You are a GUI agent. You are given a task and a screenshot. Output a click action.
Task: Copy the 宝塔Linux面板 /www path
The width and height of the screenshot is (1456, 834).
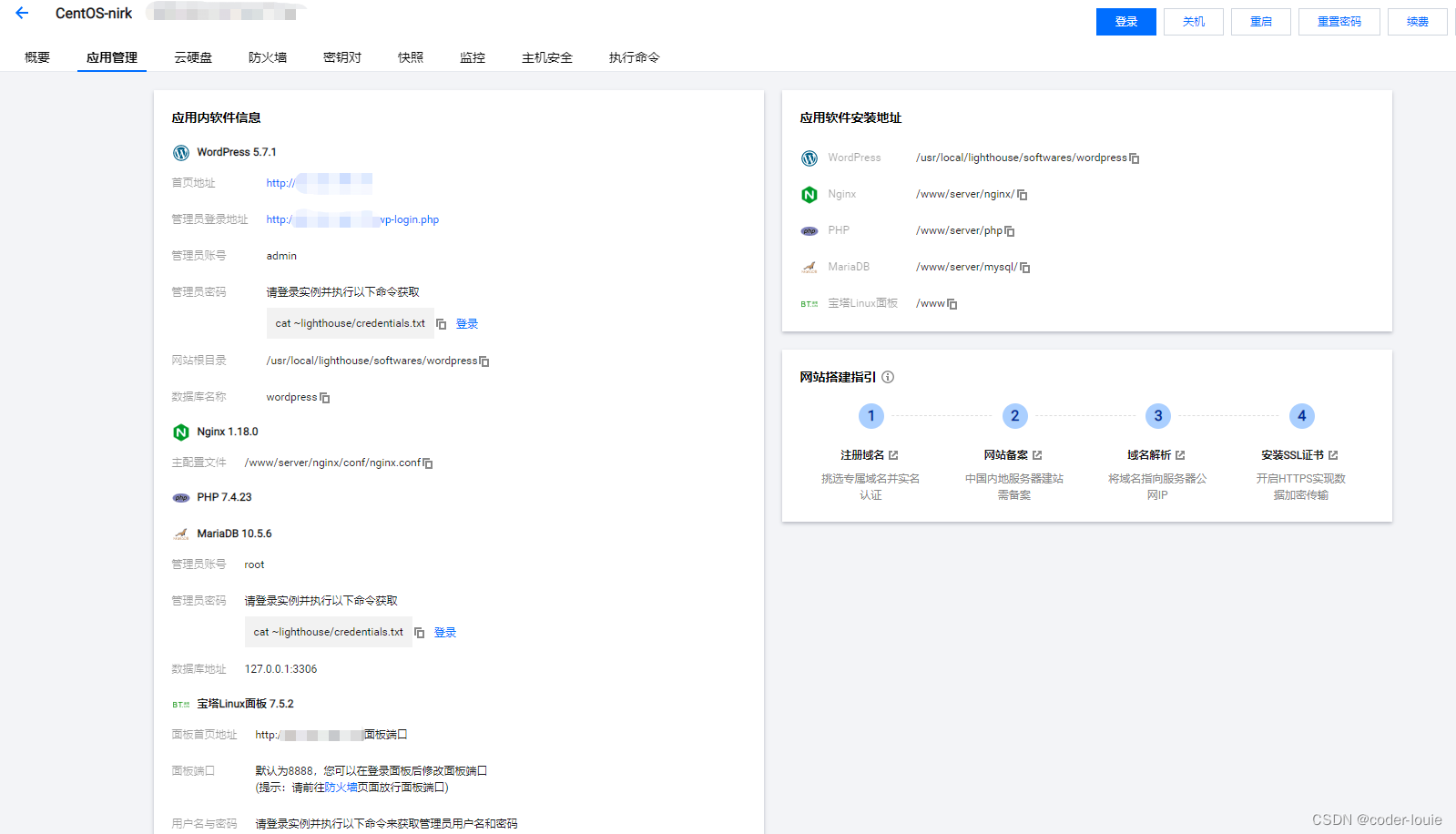coord(952,304)
